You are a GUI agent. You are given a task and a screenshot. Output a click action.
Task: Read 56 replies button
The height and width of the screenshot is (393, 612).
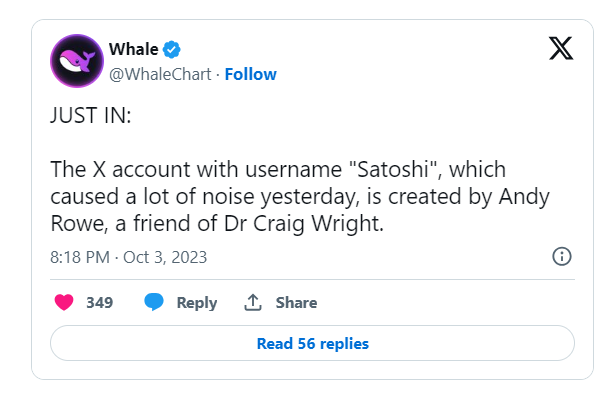click(x=312, y=343)
